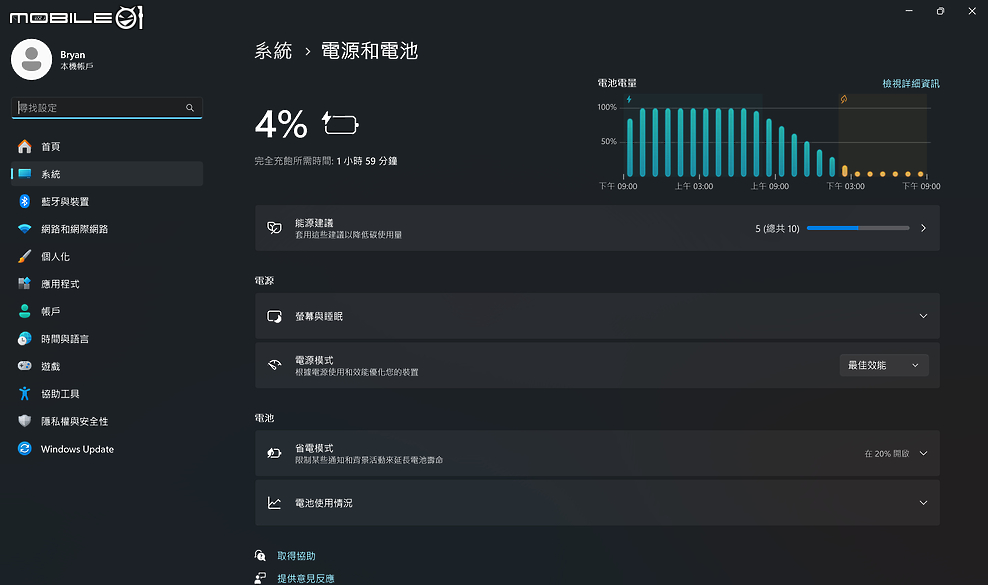The height and width of the screenshot is (585, 988).
Task: Click the 個人化 paintbrush icon
Action: point(25,256)
